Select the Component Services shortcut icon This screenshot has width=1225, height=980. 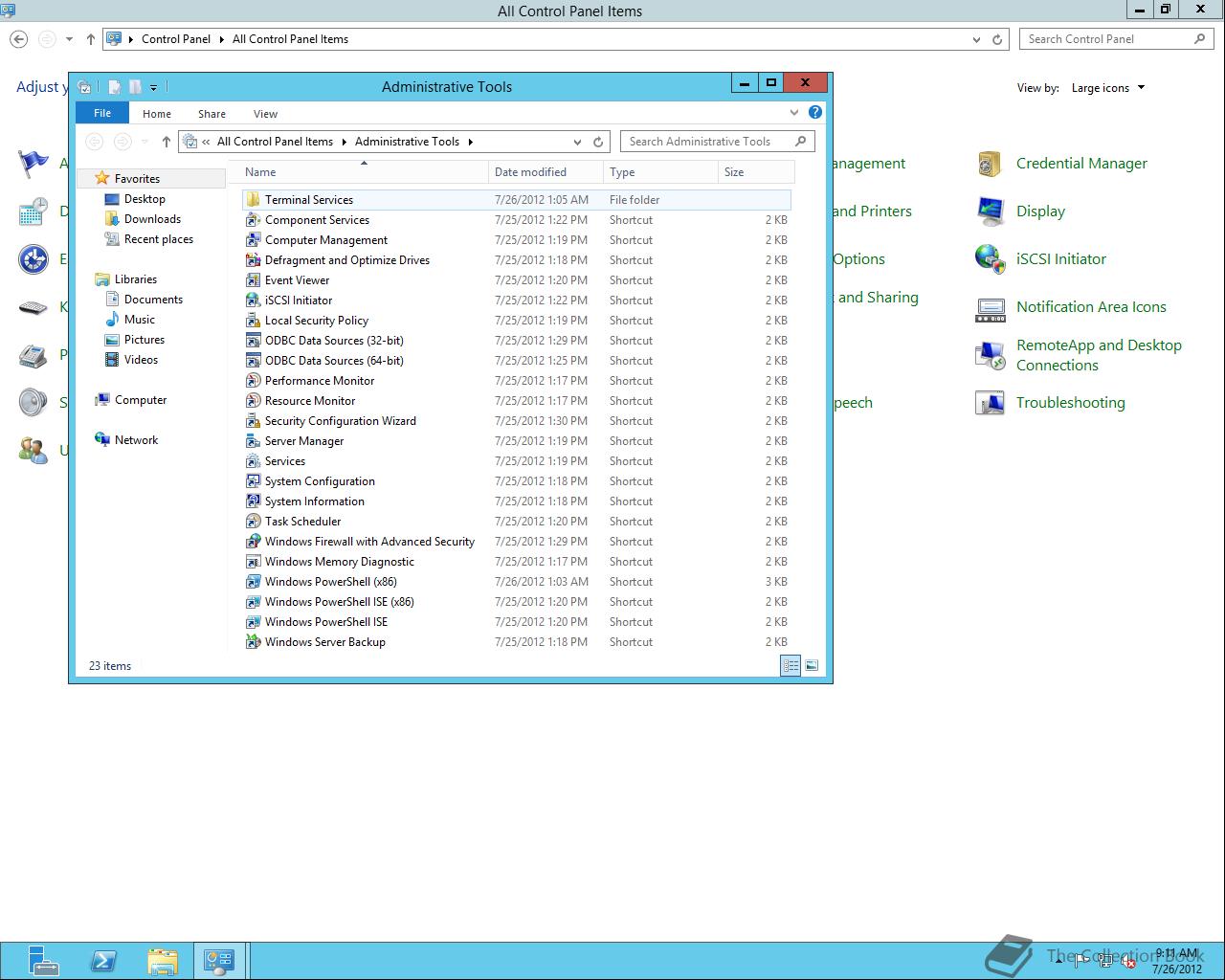tap(253, 219)
